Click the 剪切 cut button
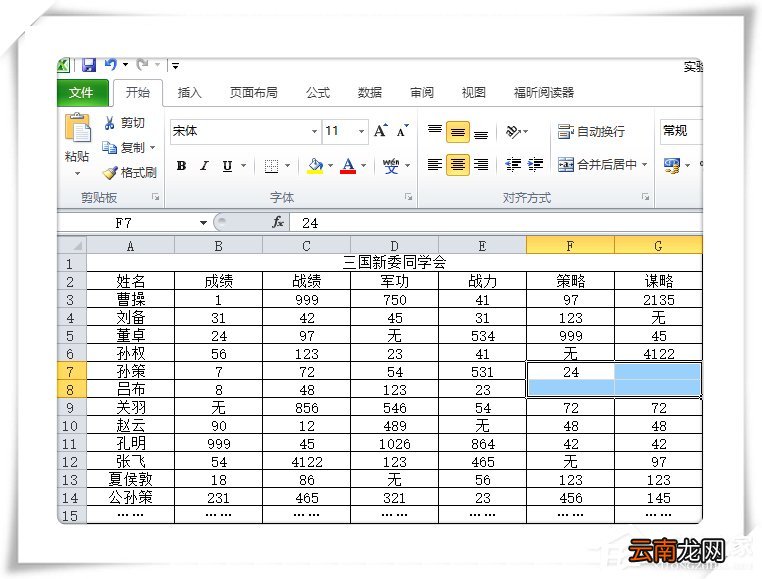Screen dimensions: 762x579 pos(125,123)
